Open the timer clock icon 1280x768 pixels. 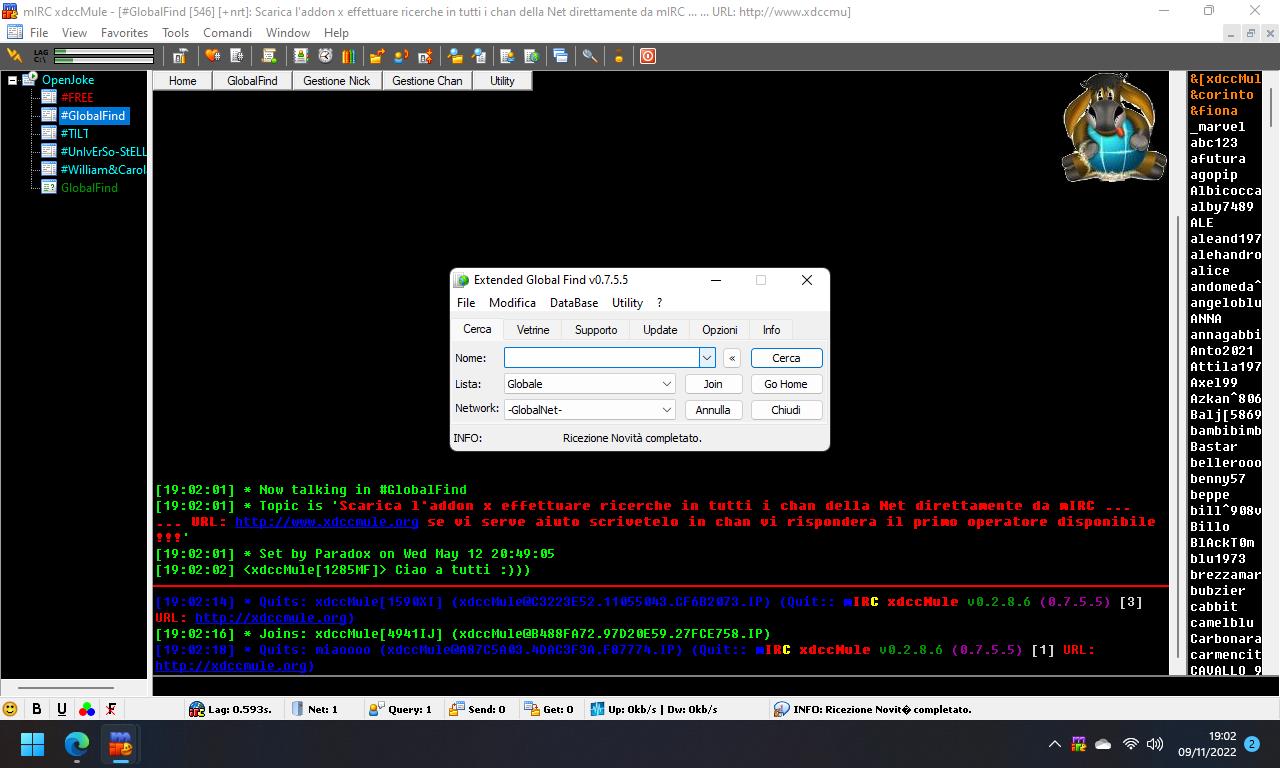tap(325, 56)
